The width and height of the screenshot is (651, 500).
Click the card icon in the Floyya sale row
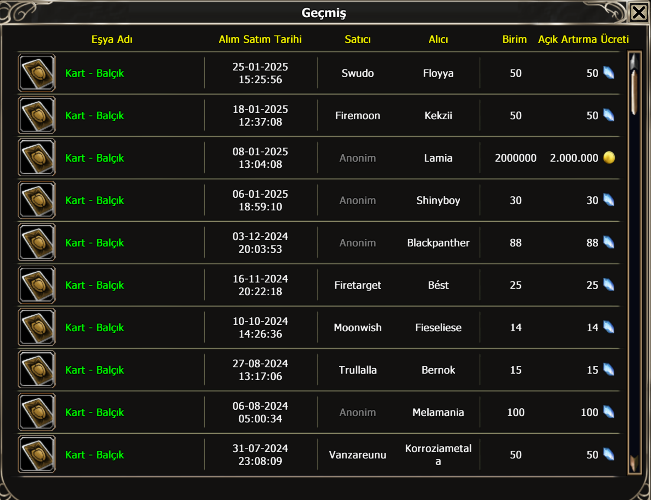(37, 74)
